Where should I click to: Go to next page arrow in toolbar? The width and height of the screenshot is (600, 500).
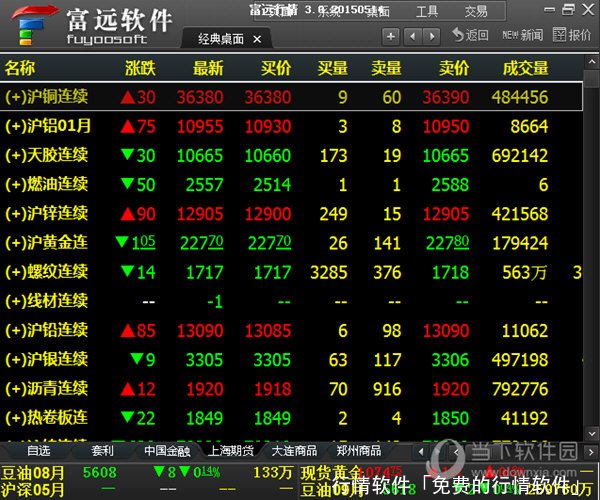(432, 36)
